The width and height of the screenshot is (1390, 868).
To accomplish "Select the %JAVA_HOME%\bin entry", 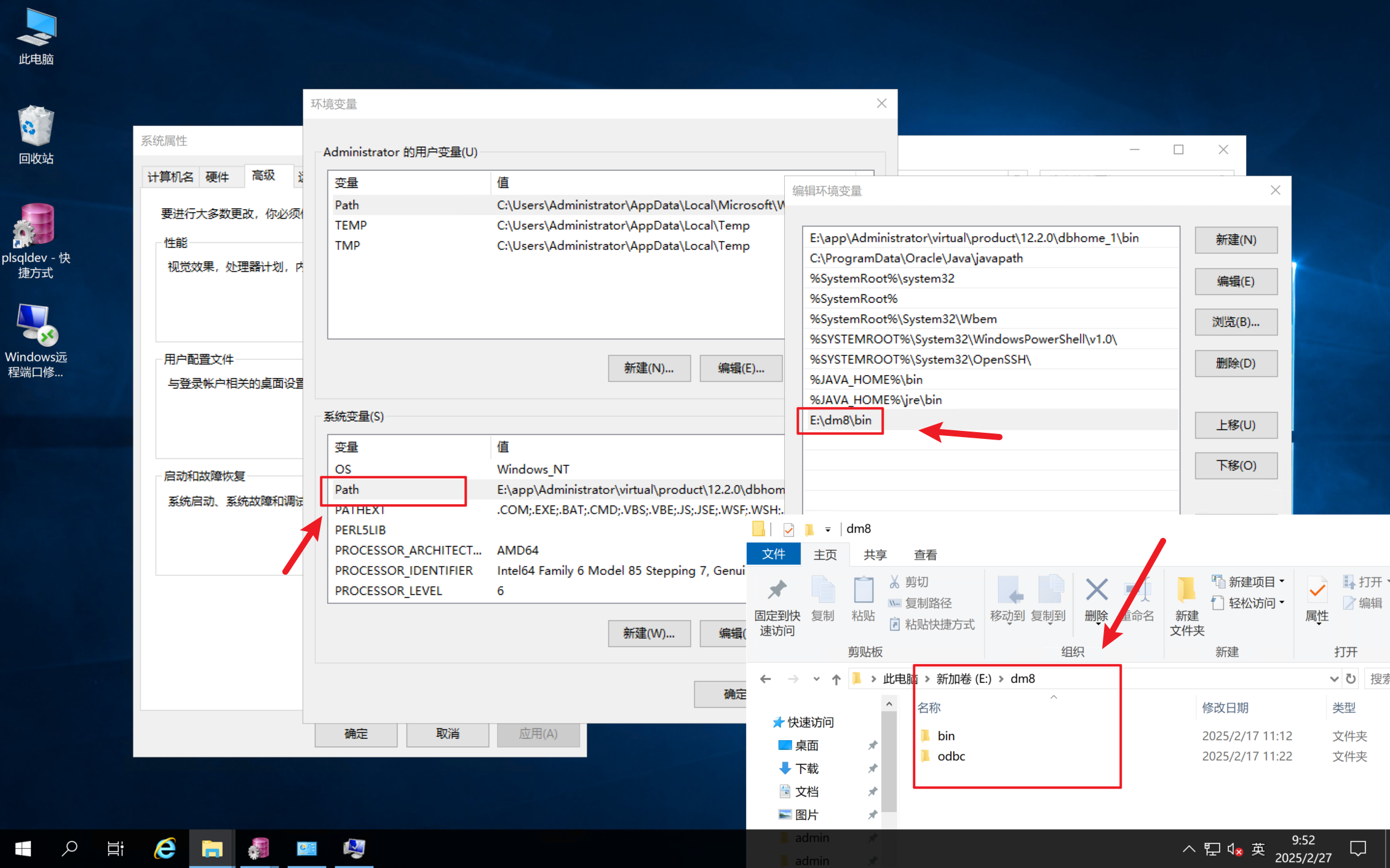I will 990,379.
